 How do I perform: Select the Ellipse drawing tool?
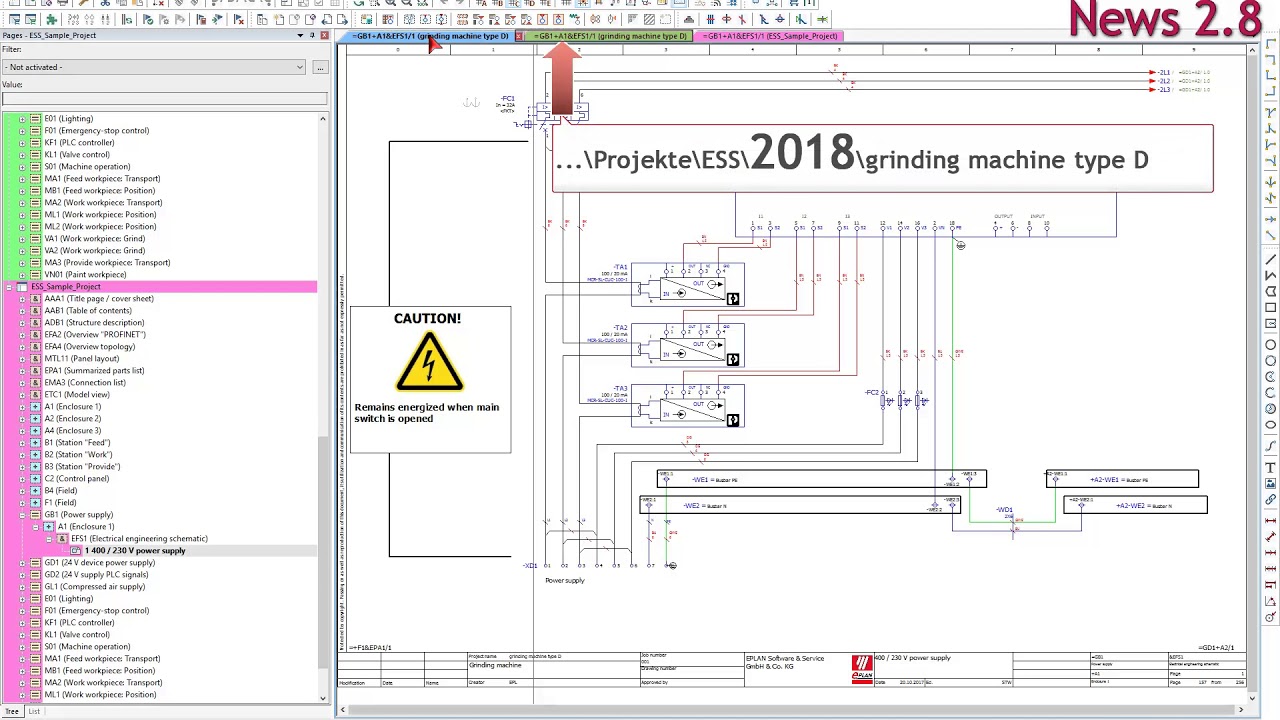[1271, 425]
